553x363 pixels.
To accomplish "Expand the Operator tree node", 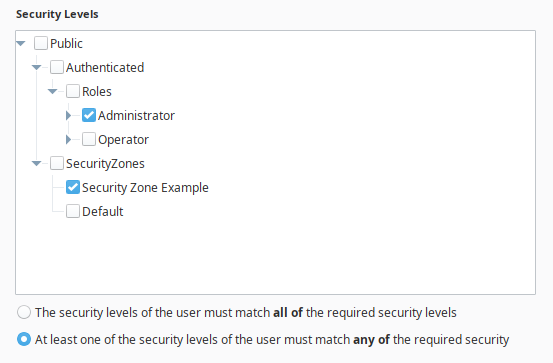I will pyautogui.click(x=68, y=139).
